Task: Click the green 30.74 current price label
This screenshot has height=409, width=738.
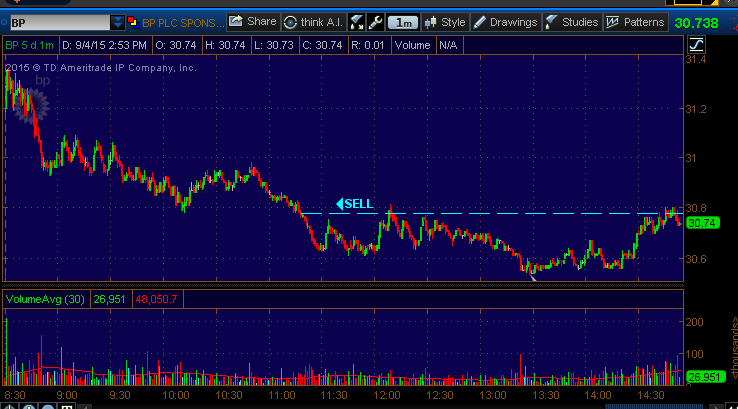Action: (x=705, y=223)
